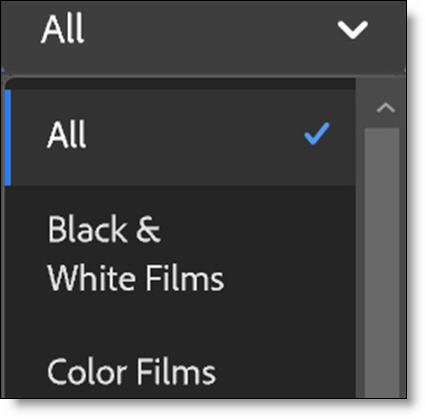Choose Black & White Films from the list
425x417 pixels.
click(x=180, y=253)
